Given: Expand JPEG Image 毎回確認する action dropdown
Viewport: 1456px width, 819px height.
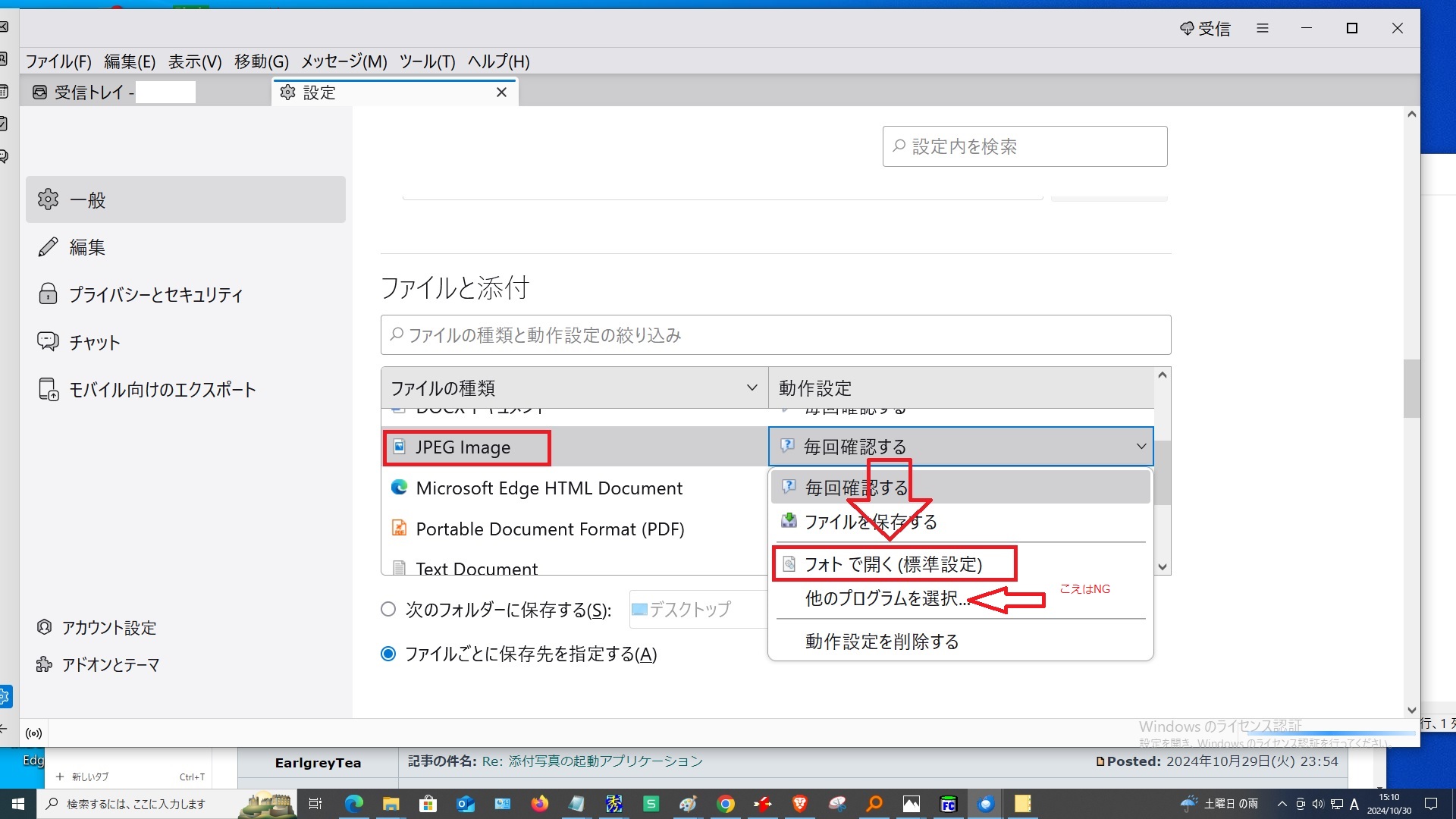Looking at the screenshot, I should pos(1141,447).
